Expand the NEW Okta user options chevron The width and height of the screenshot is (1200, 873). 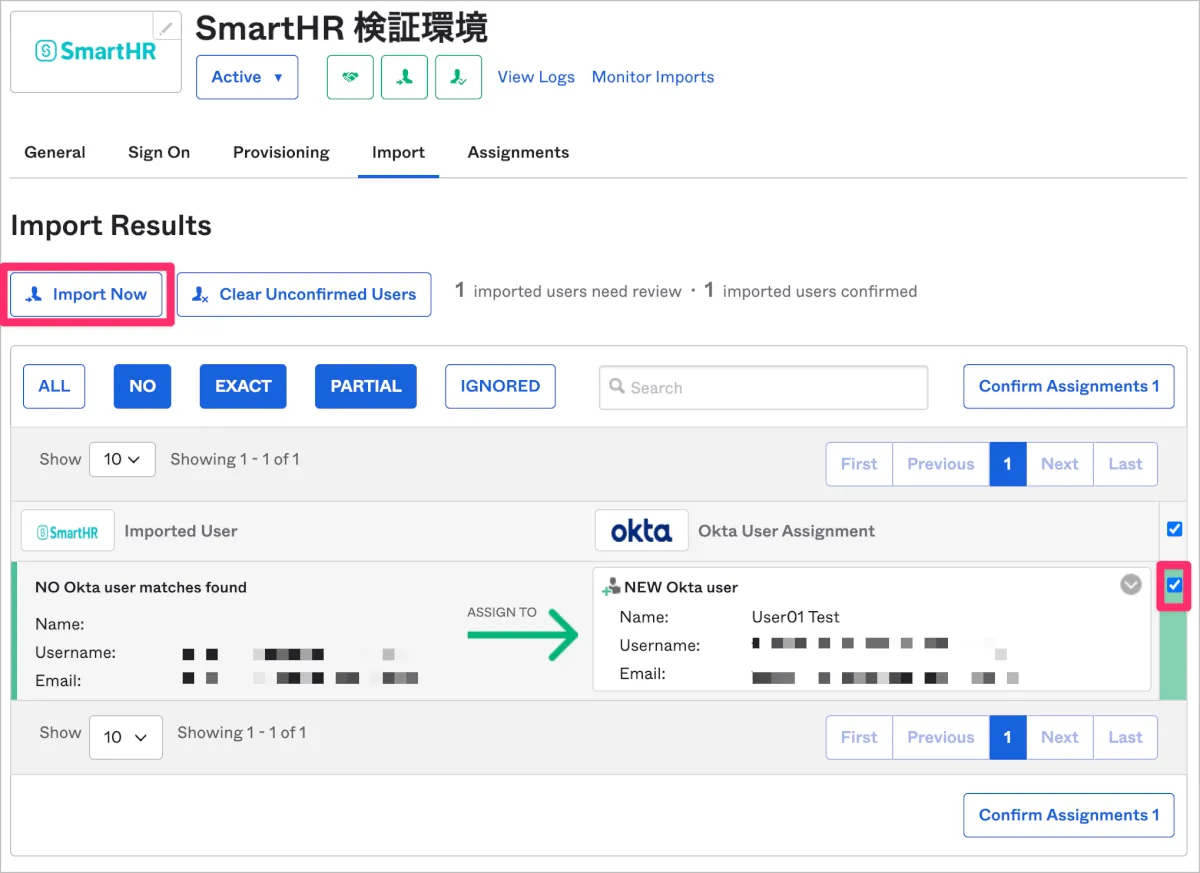tap(1131, 585)
